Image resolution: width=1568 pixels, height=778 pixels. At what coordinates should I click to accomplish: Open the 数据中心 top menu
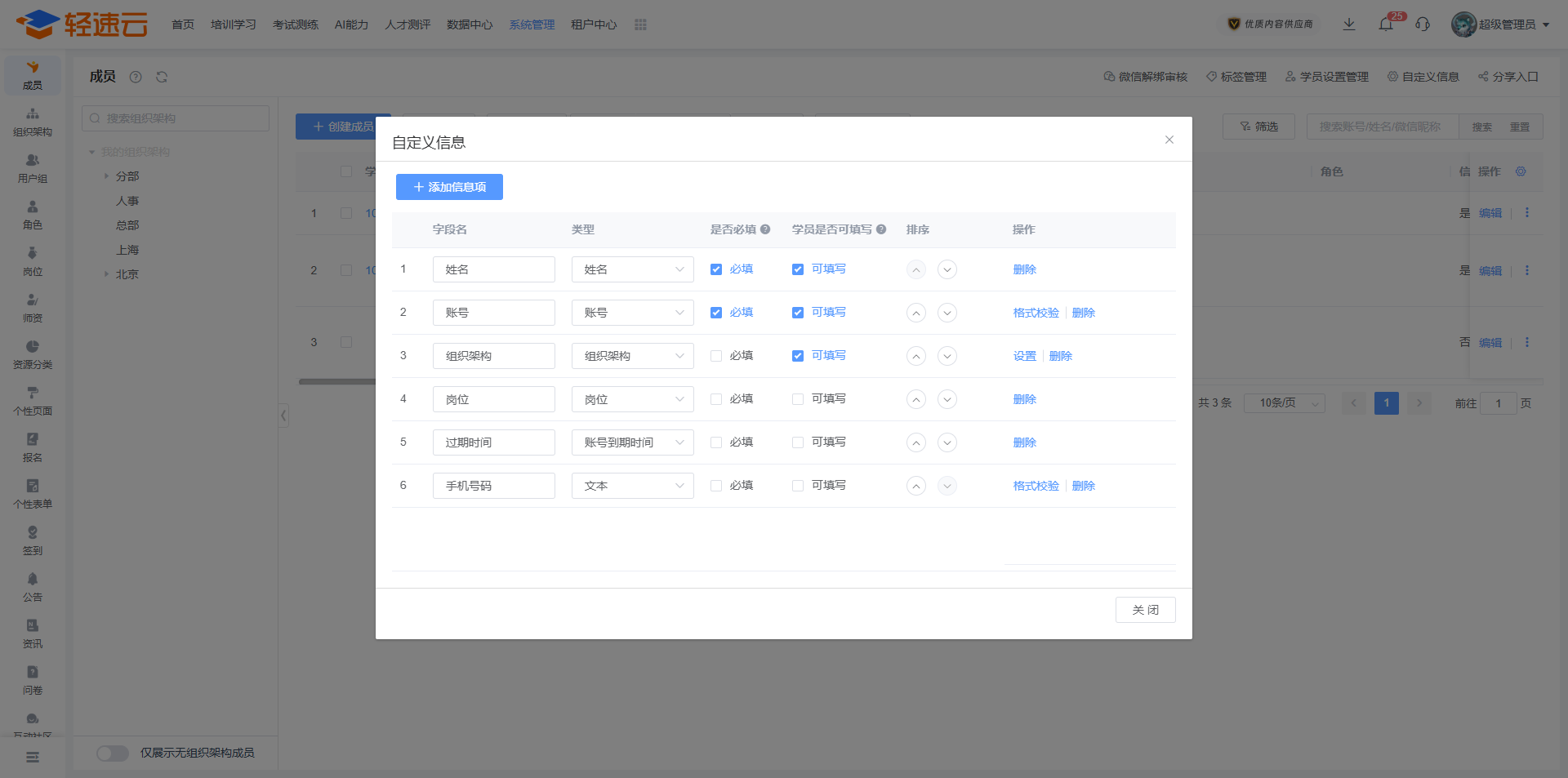coord(470,24)
